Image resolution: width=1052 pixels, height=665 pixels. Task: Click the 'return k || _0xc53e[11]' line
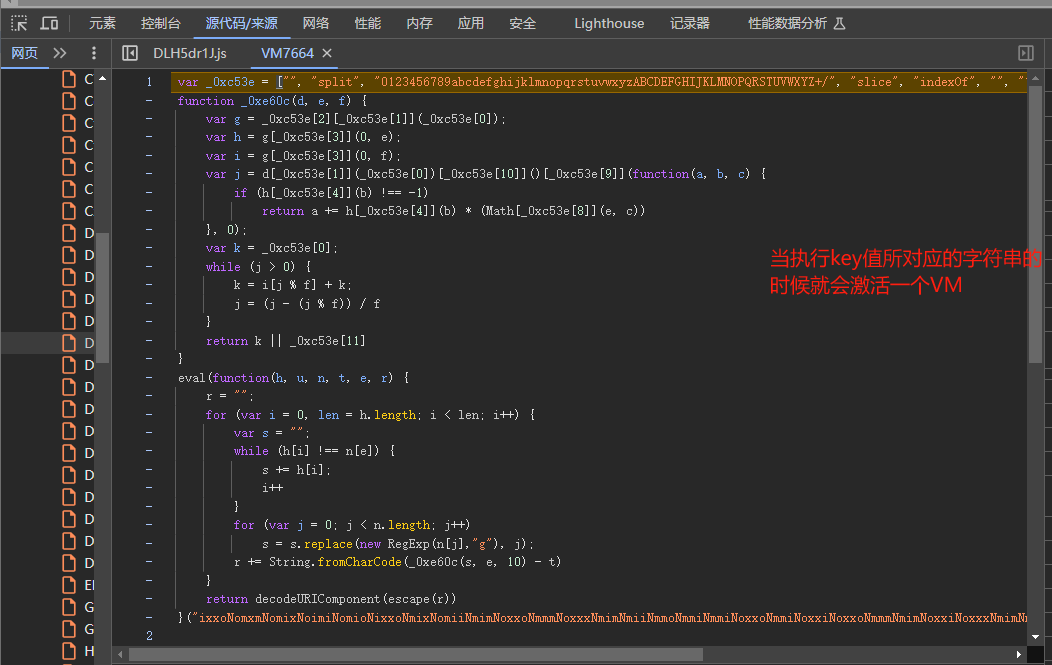point(286,341)
